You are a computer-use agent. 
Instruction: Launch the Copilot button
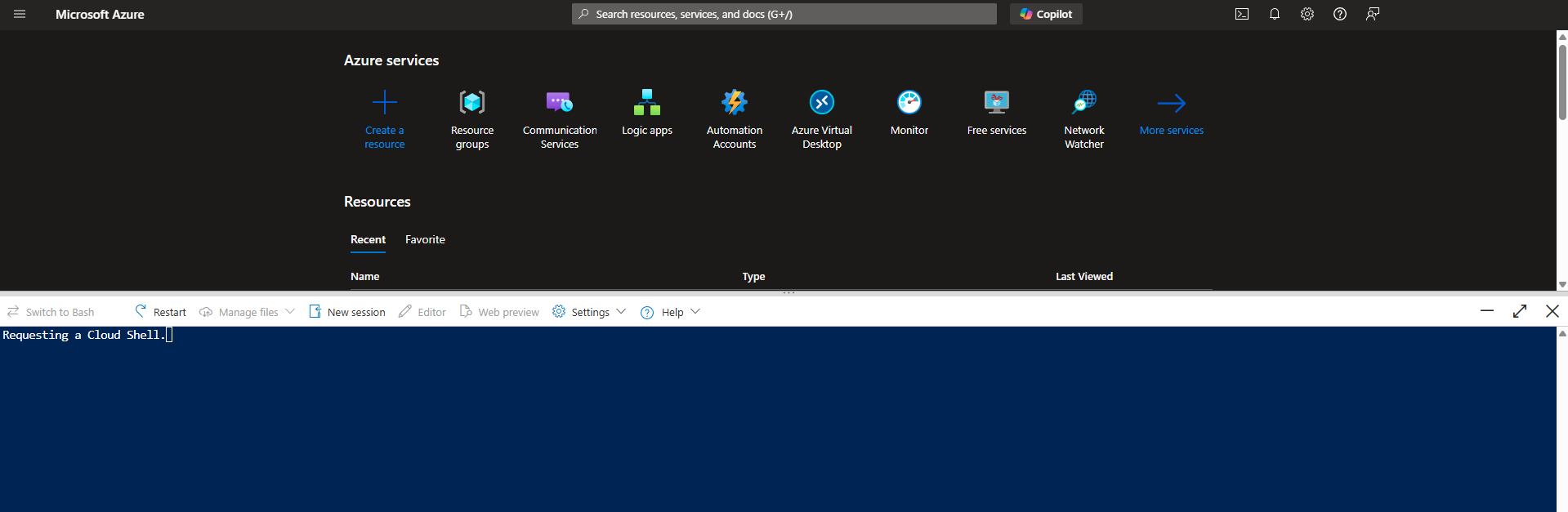tap(1046, 14)
